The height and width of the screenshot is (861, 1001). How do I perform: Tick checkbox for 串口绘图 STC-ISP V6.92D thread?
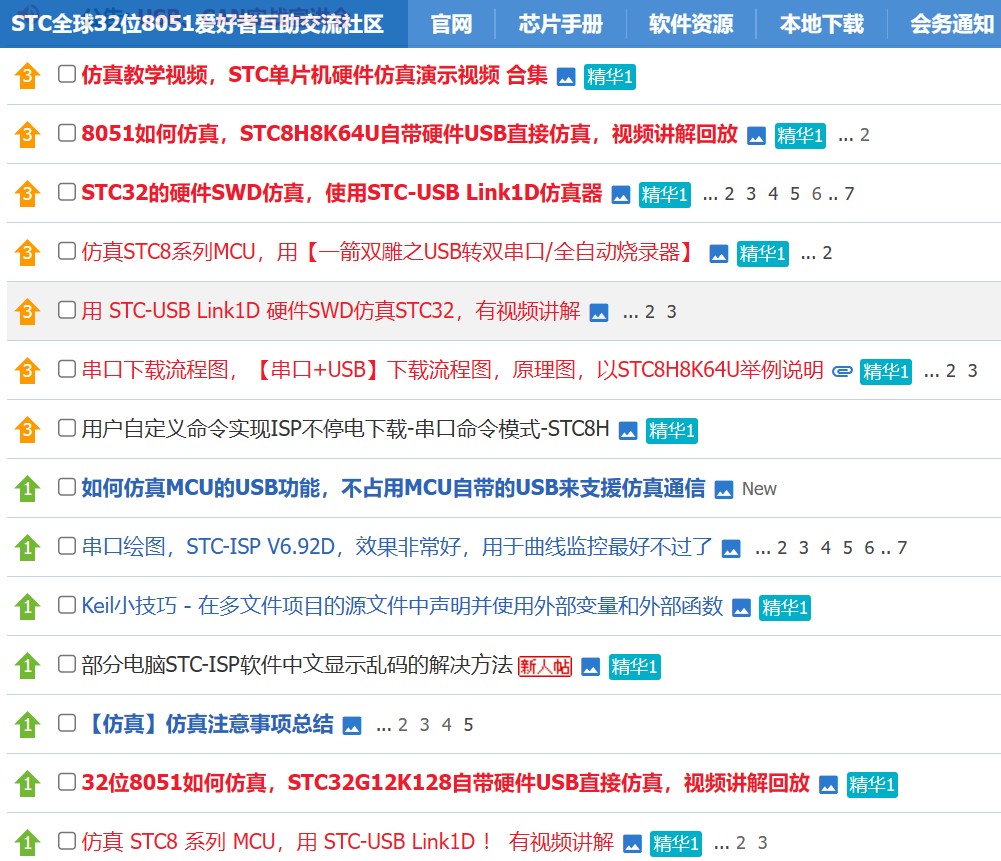(x=67, y=546)
